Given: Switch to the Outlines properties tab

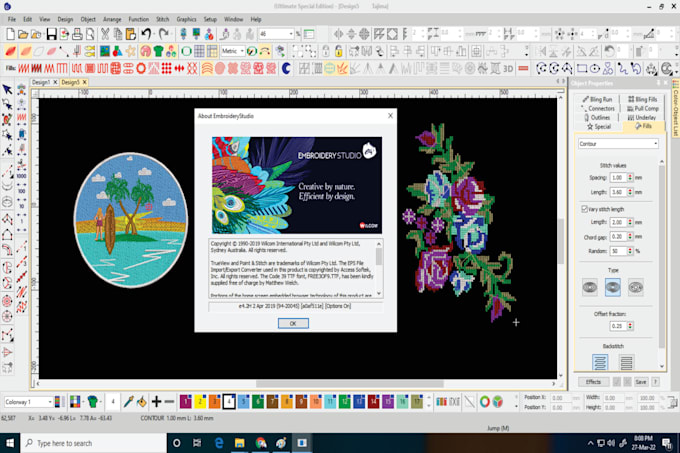Looking at the screenshot, I should (597, 117).
